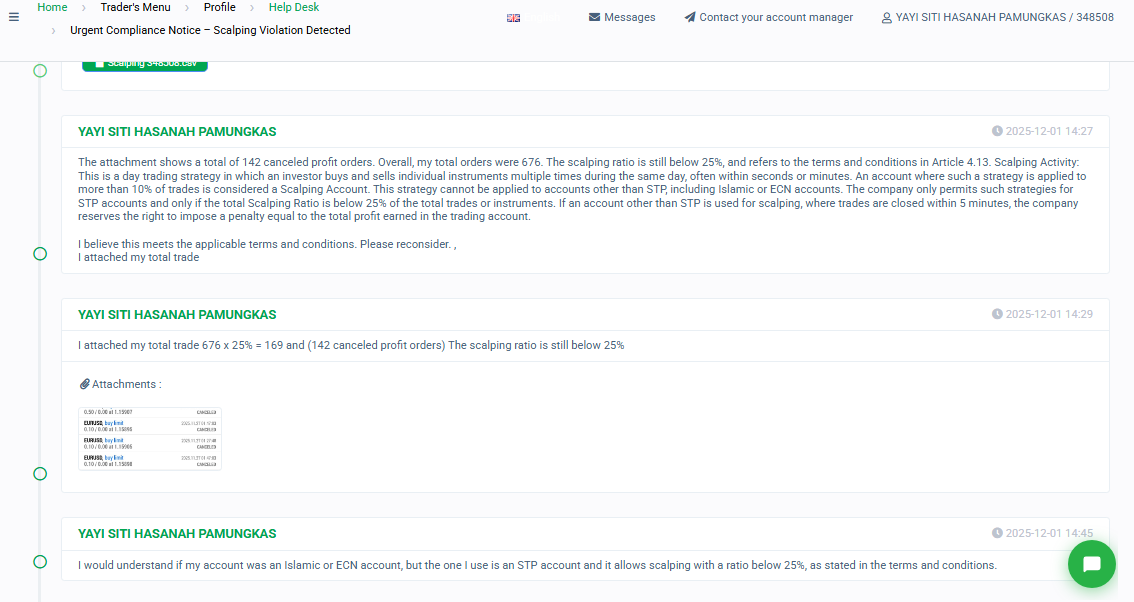Click the timestamp 2025-12-01 14:29
Image resolution: width=1134 pixels, height=602 pixels.
(1049, 314)
